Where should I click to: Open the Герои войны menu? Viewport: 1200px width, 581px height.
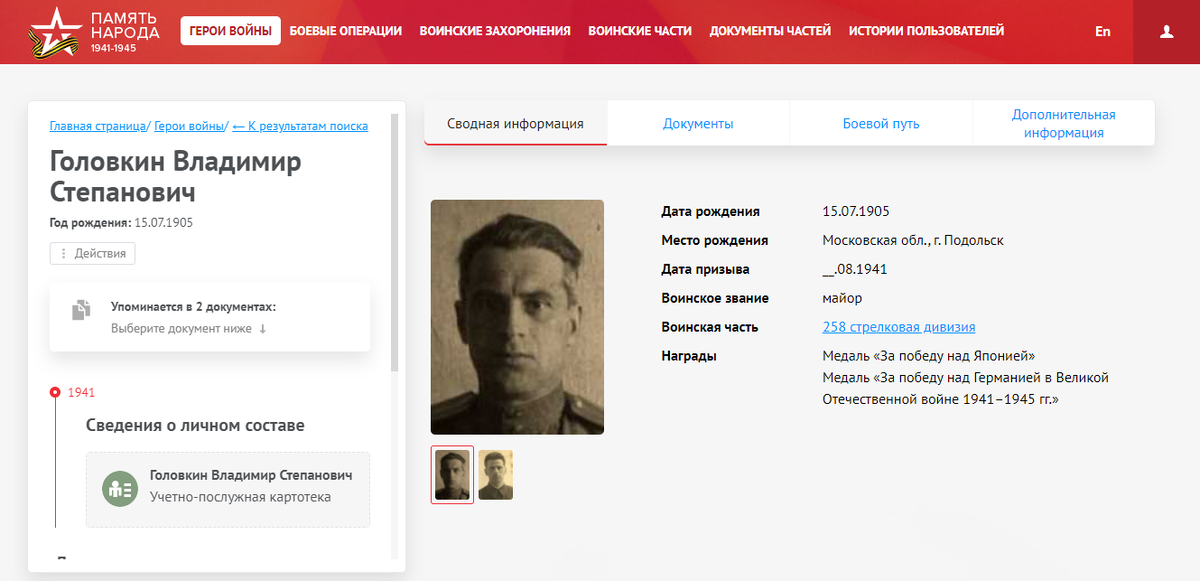(x=230, y=31)
